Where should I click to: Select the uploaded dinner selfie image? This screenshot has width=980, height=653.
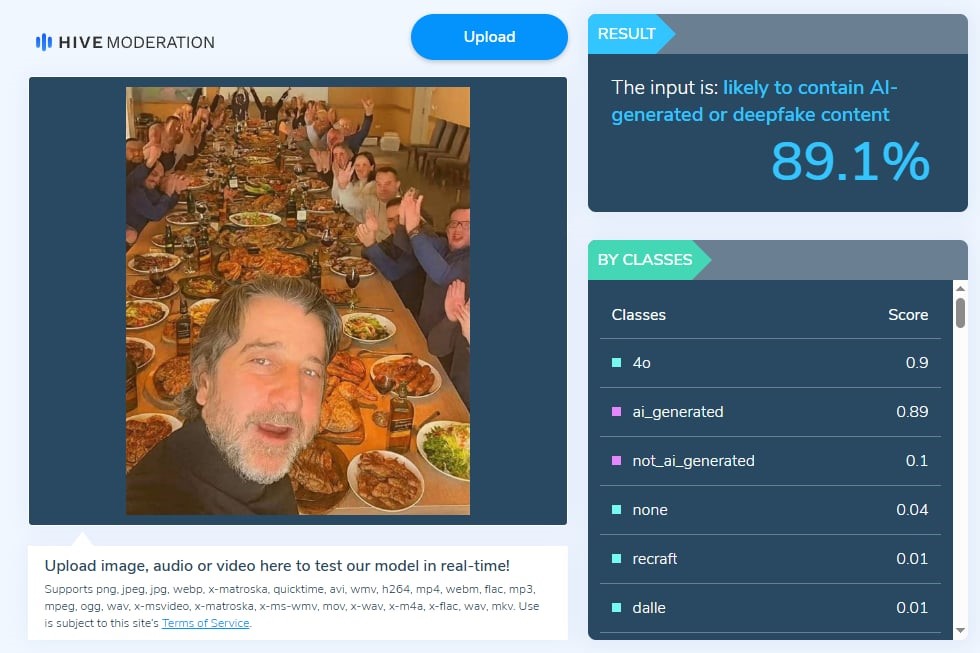pos(297,300)
